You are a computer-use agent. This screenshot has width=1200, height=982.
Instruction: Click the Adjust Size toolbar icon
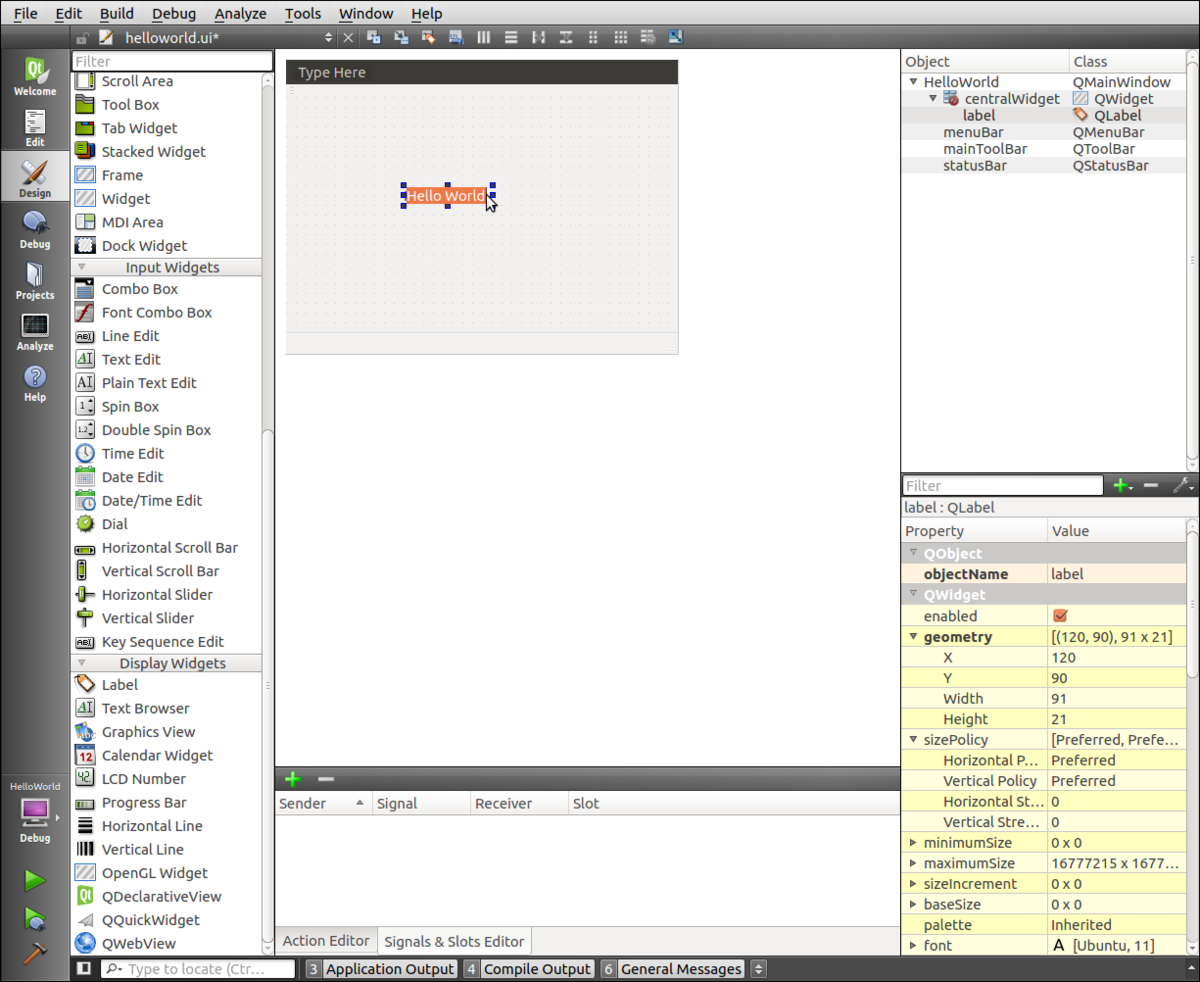[x=676, y=37]
